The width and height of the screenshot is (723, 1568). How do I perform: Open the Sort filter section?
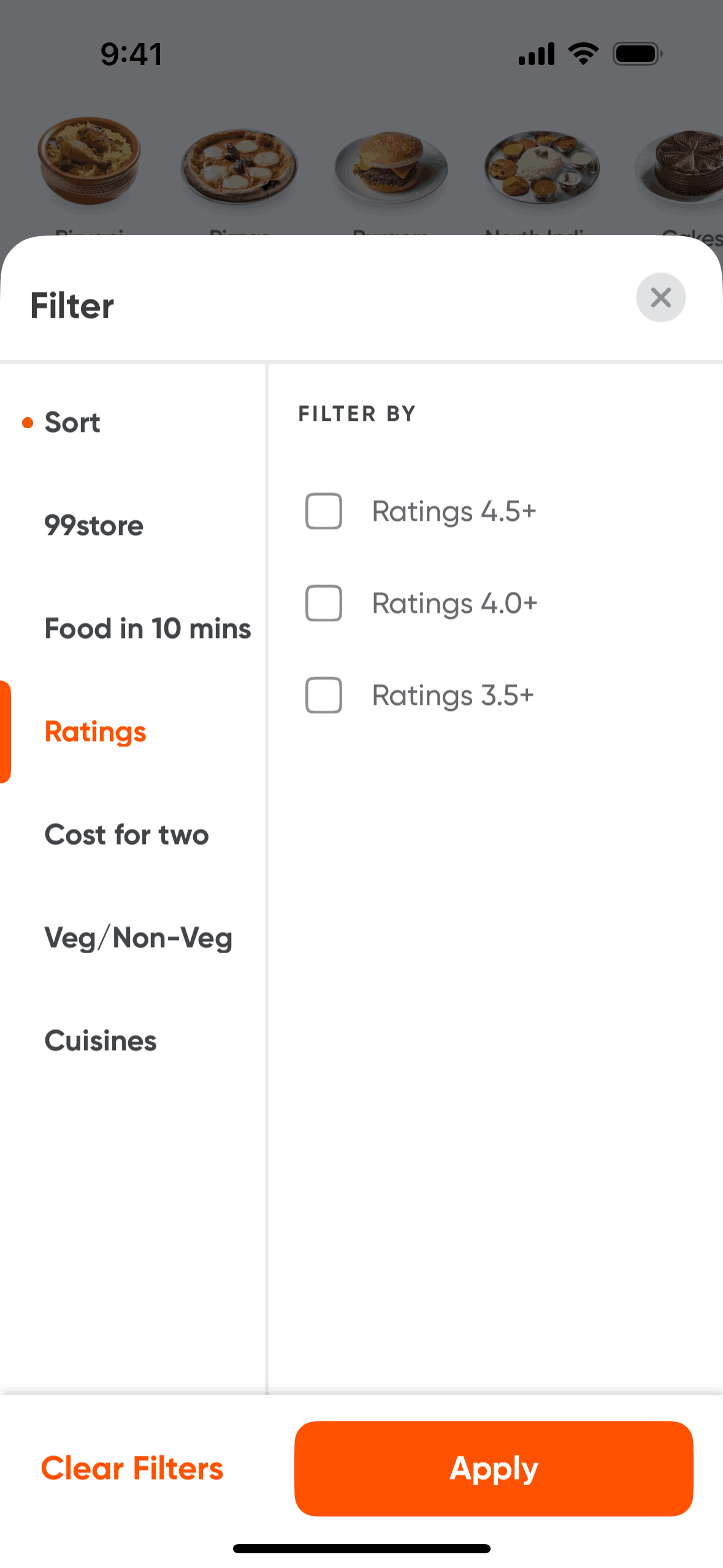click(72, 423)
